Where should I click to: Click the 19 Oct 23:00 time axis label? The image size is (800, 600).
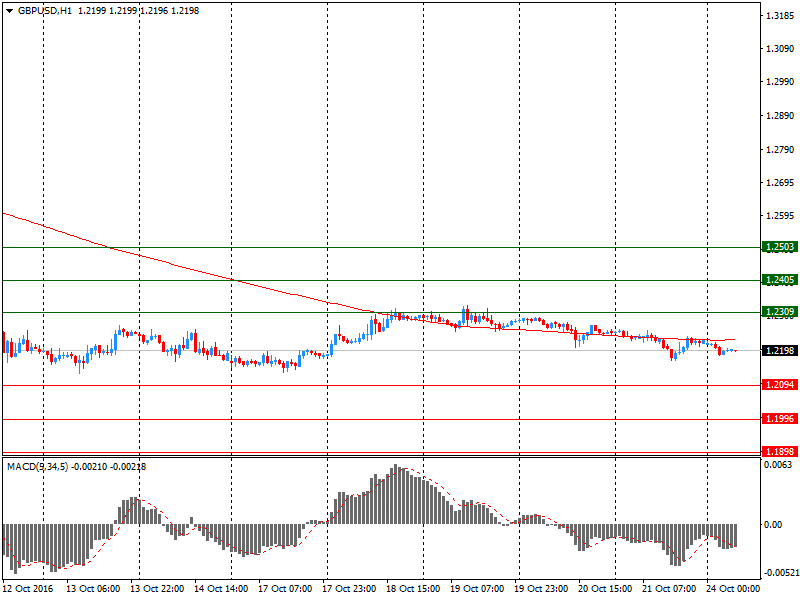541,589
